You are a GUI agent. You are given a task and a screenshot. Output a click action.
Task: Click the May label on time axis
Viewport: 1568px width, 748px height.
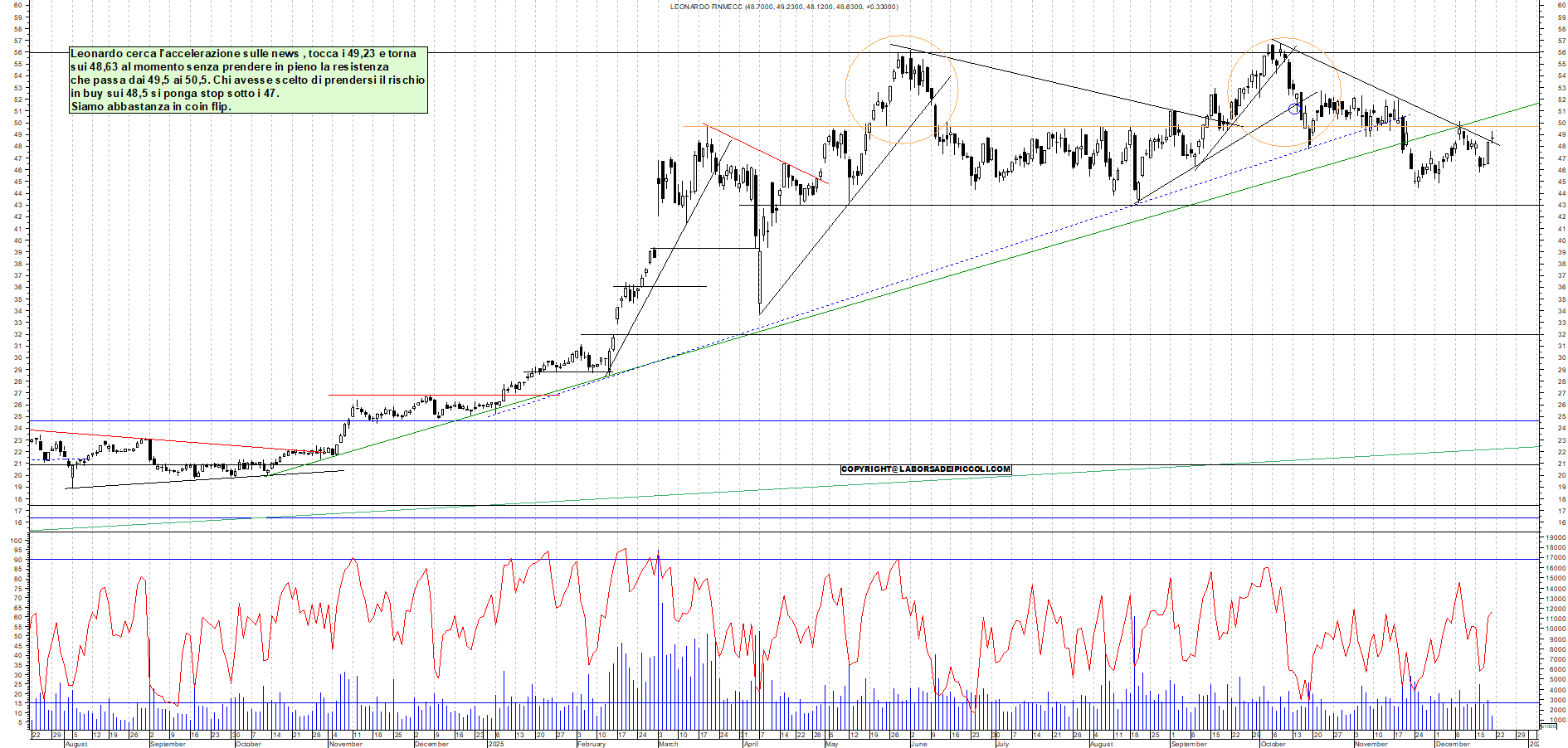[x=831, y=744]
